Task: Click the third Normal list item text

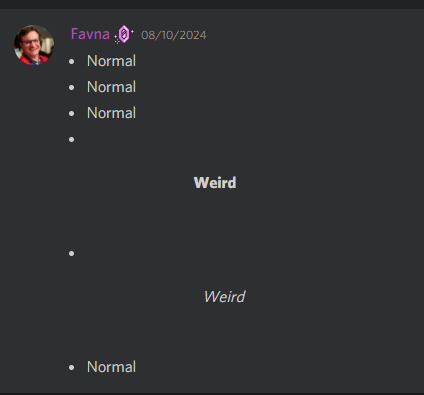Action: (x=111, y=113)
